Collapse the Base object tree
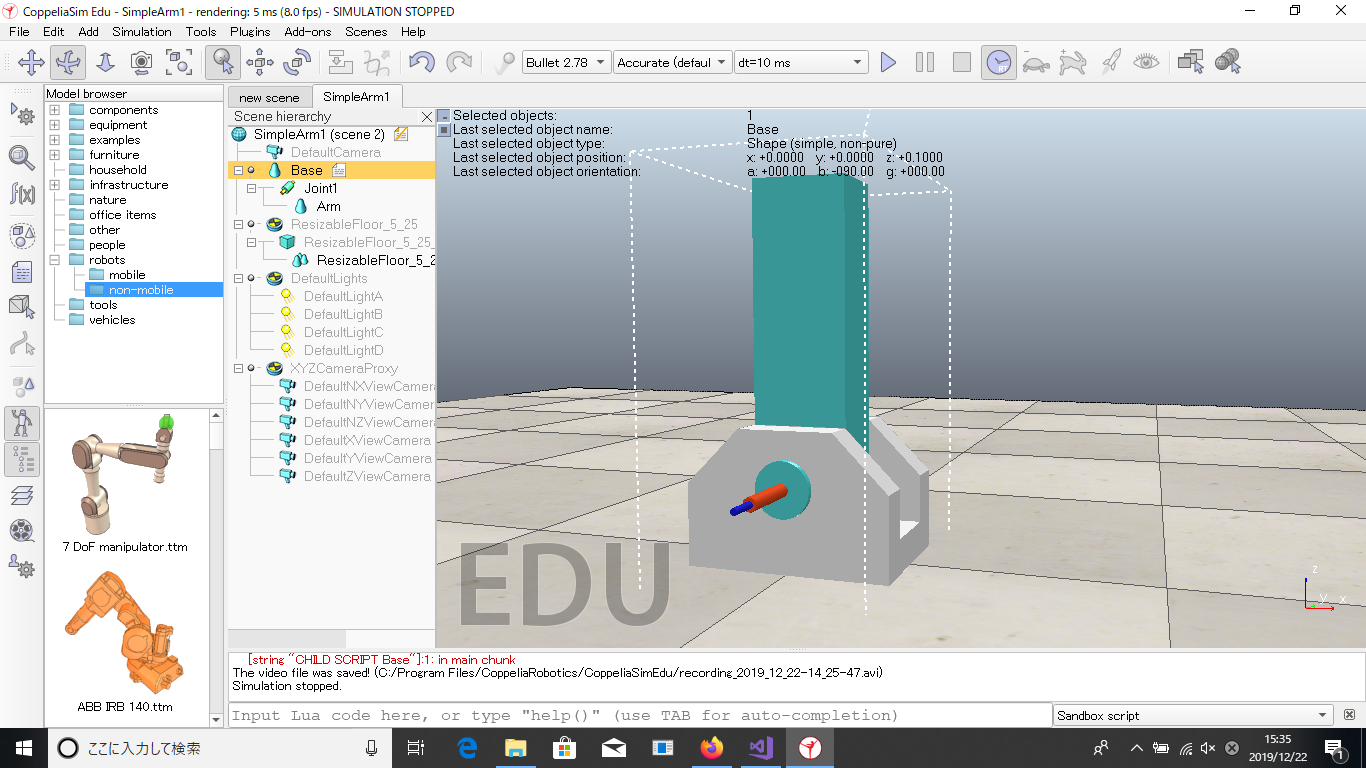The width and height of the screenshot is (1366, 768). tap(239, 170)
